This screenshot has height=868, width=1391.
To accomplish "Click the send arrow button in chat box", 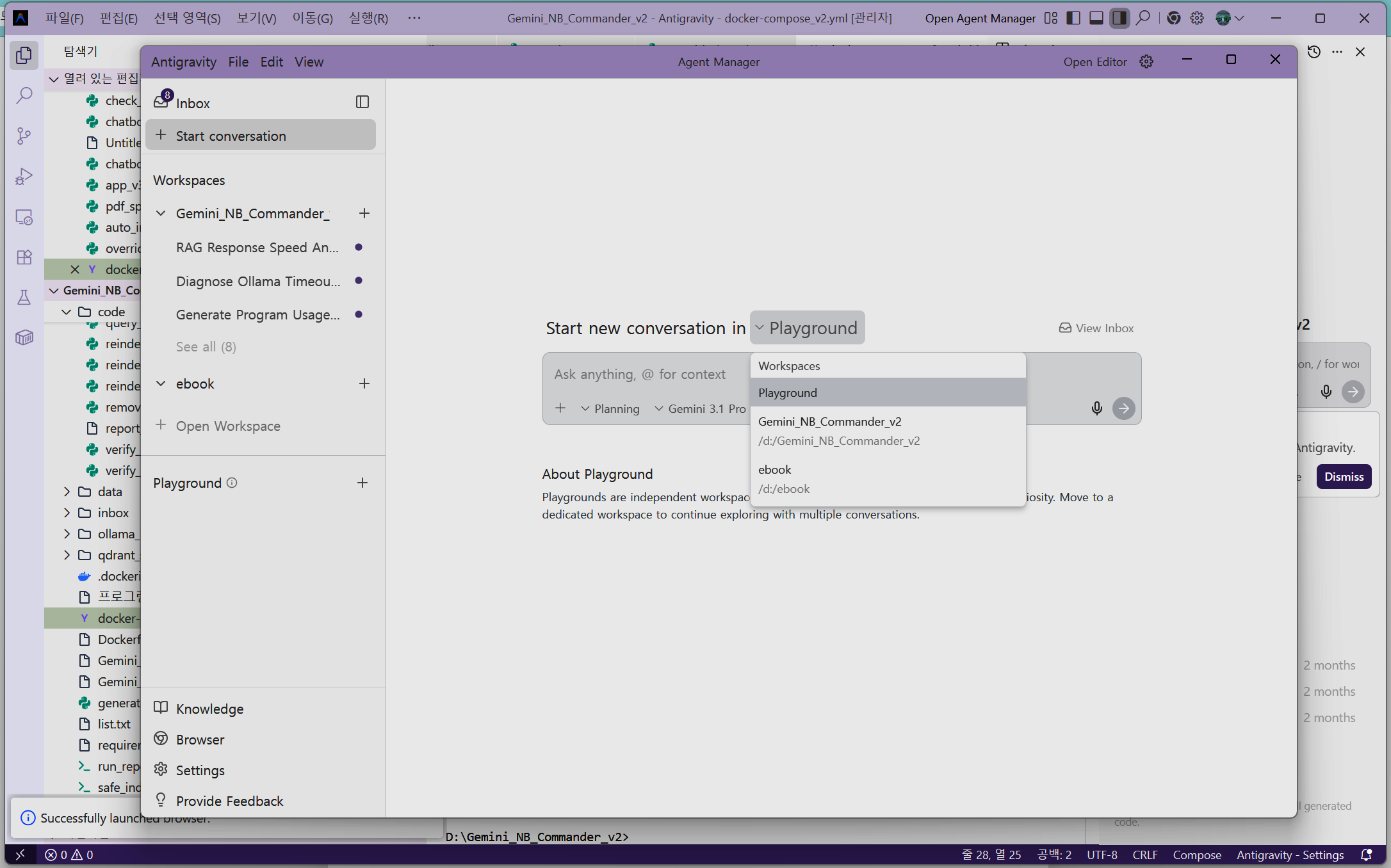I will pos(1123,408).
